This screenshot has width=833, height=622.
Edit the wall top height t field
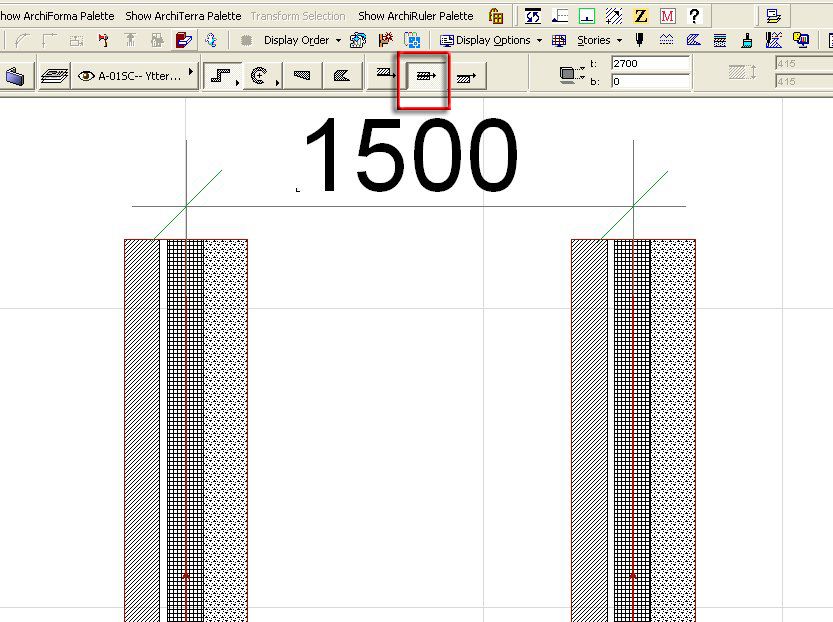coord(650,64)
